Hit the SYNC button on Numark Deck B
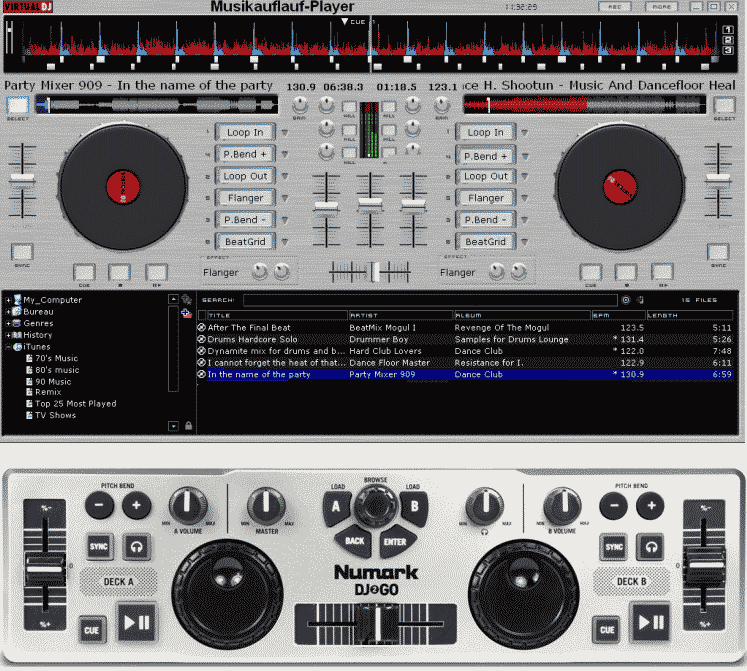 pos(614,547)
